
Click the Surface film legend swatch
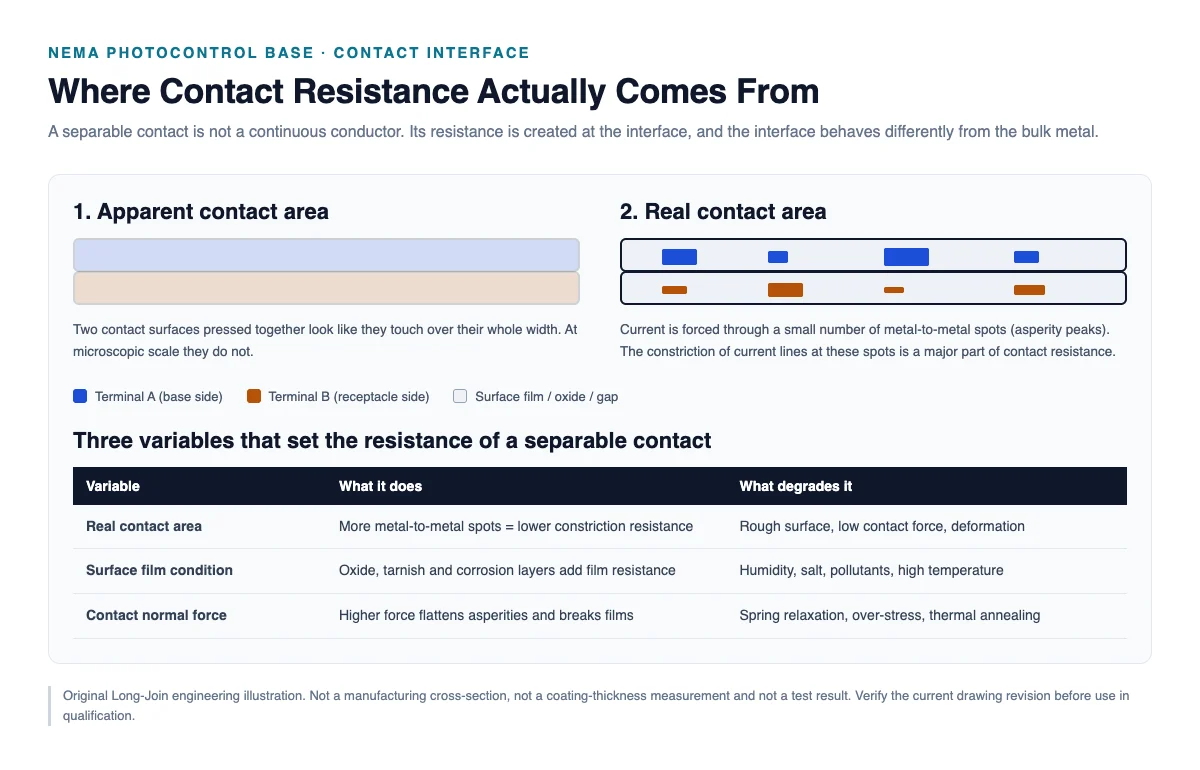click(x=460, y=396)
